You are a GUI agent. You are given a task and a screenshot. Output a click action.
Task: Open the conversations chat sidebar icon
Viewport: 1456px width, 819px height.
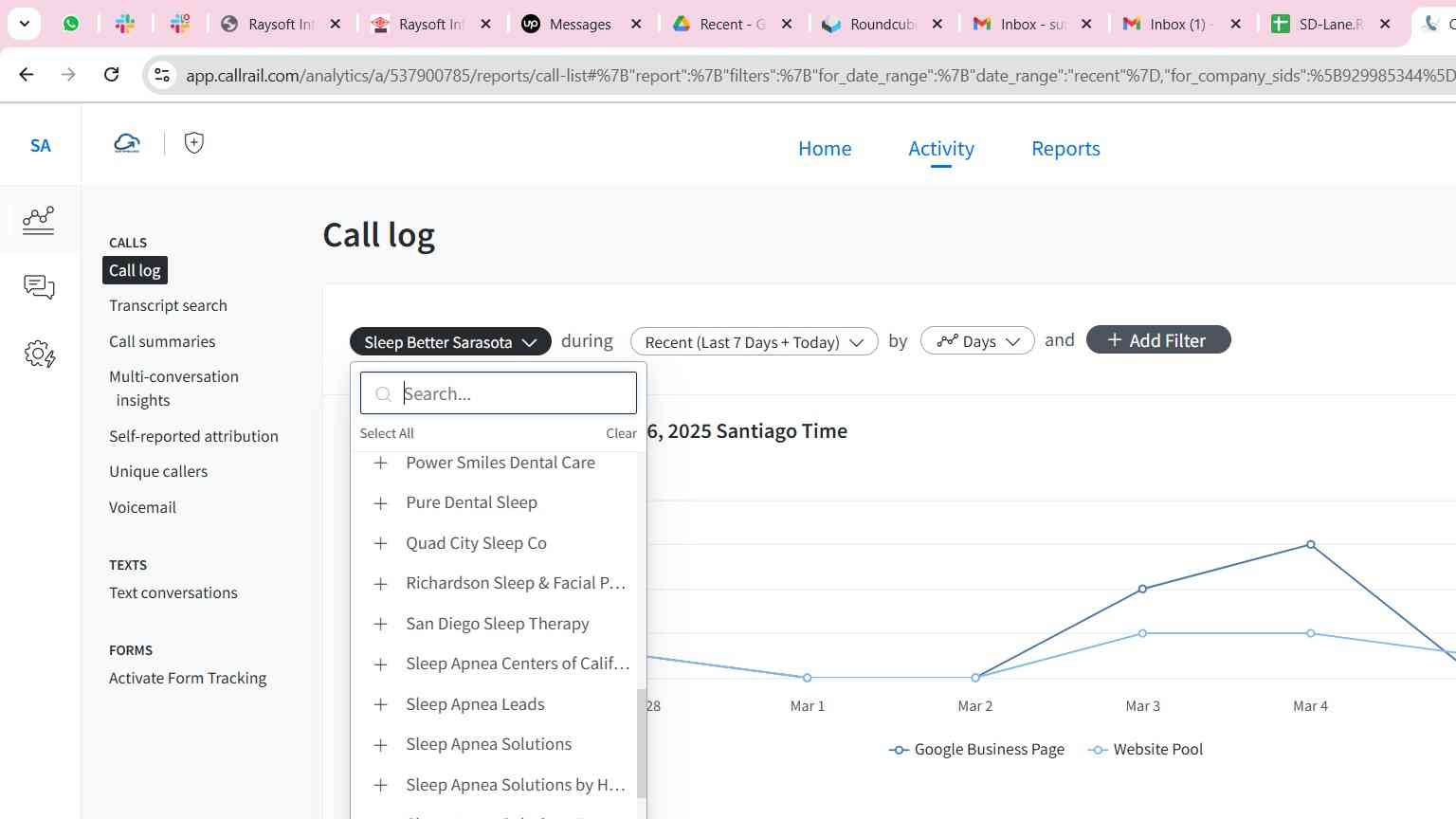[x=39, y=287]
